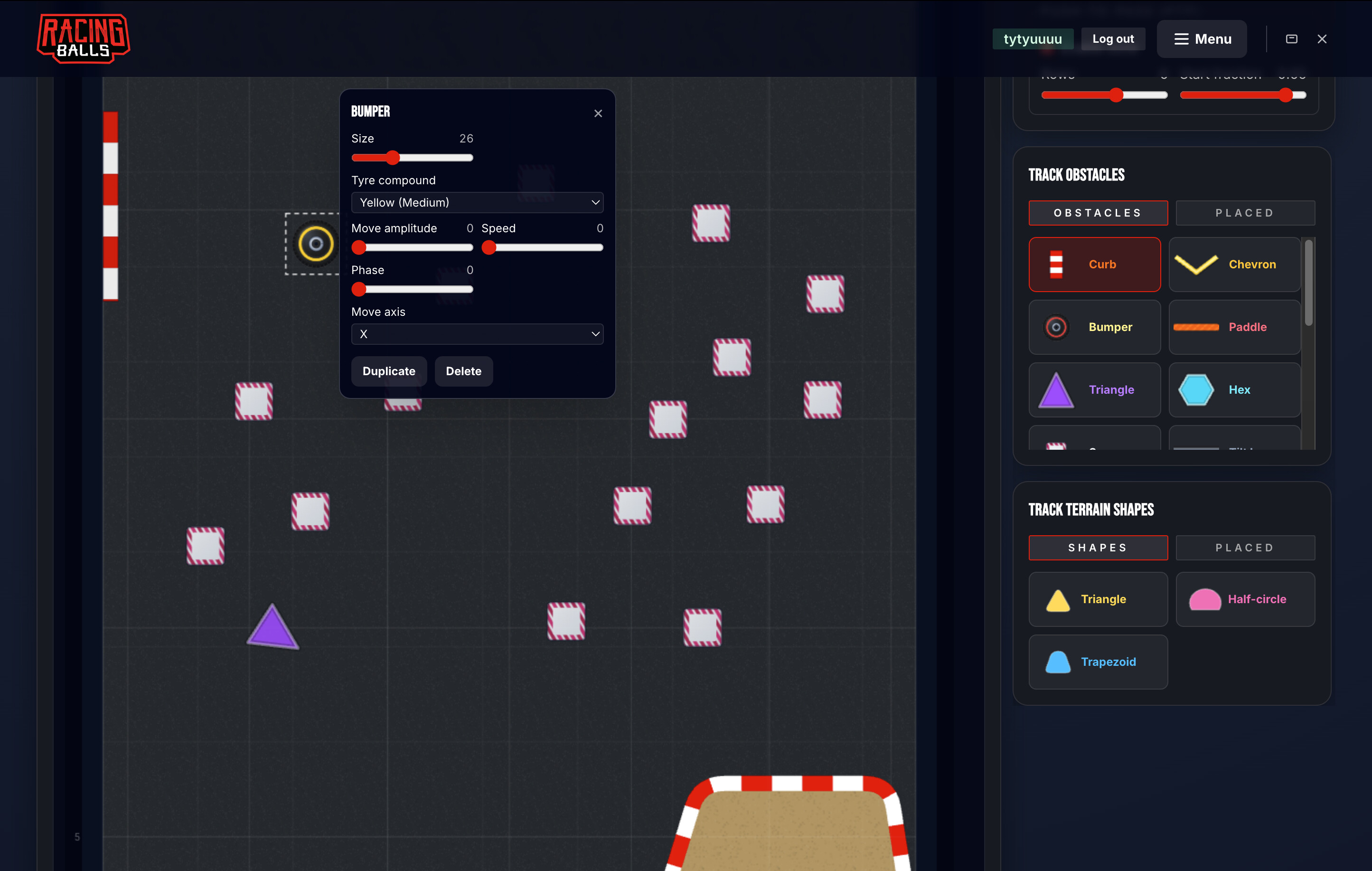Image resolution: width=1372 pixels, height=871 pixels.
Task: Close the Bumper properties dialog
Action: (598, 113)
